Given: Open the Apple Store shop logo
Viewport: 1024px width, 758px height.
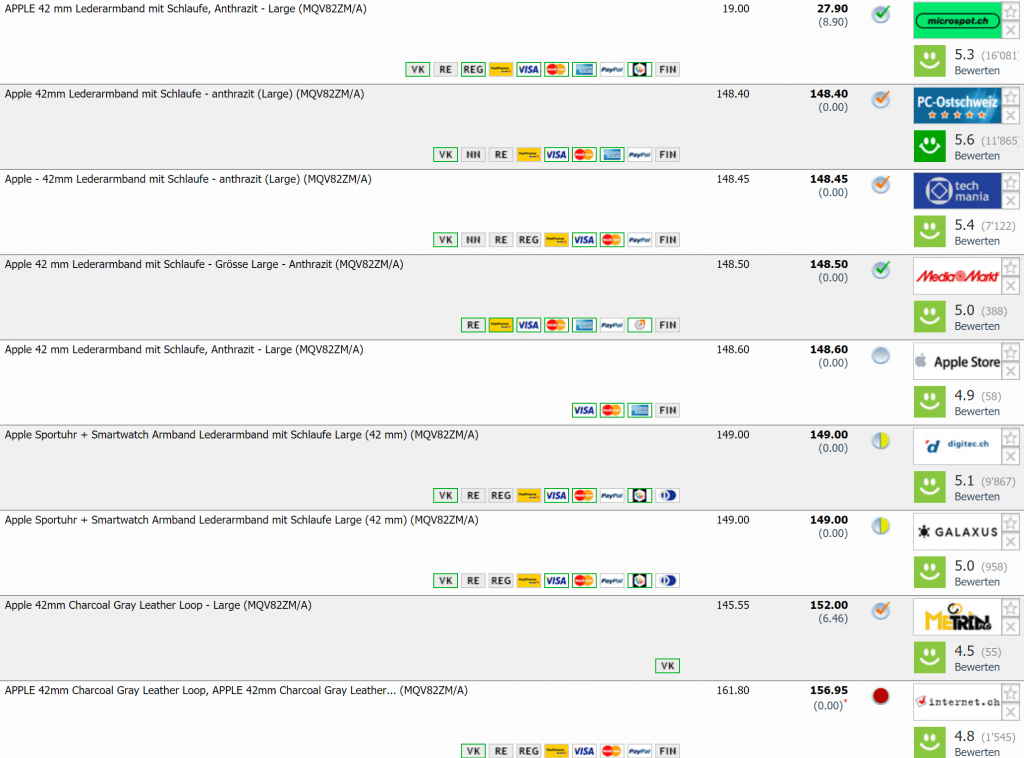Looking at the screenshot, I should [x=957, y=361].
